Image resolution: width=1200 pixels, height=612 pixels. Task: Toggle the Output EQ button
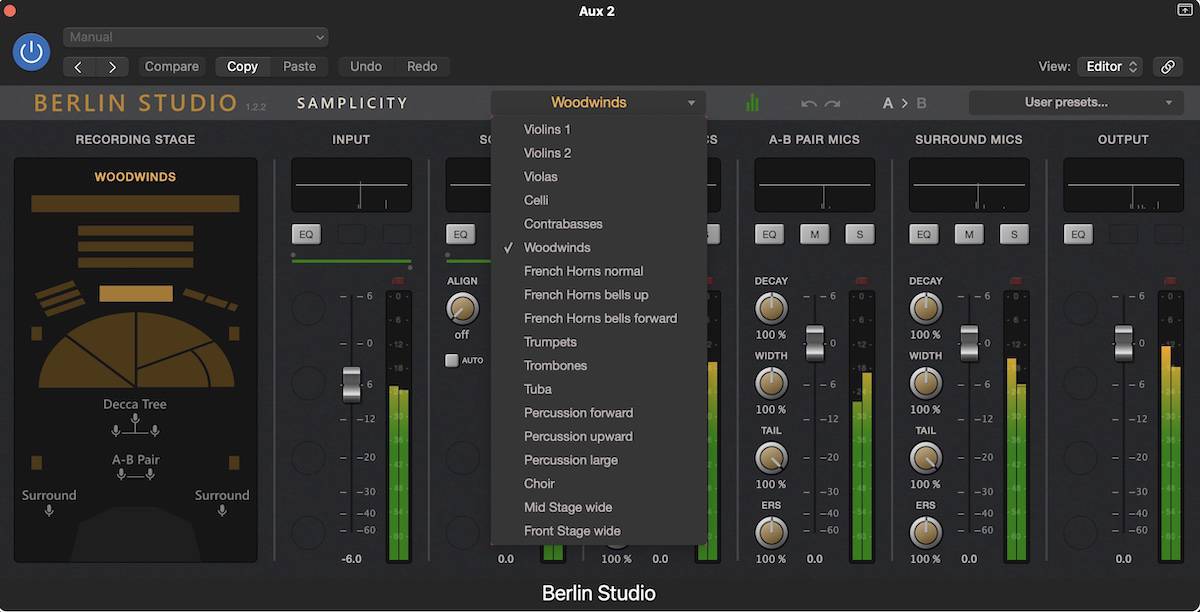[1078, 234]
